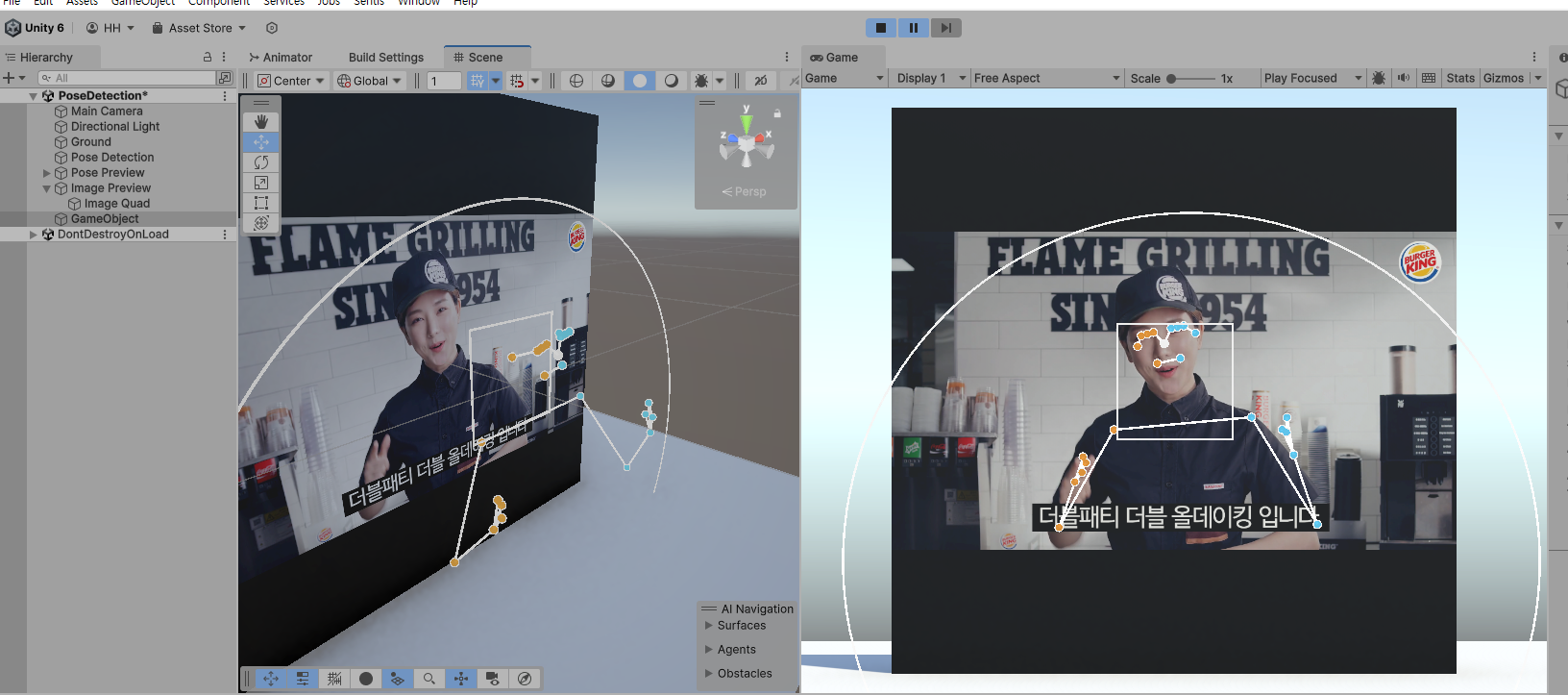Screen dimensions: 1568x695
Task: Click the Scene debug draw mode bug icon
Action: coord(701,81)
